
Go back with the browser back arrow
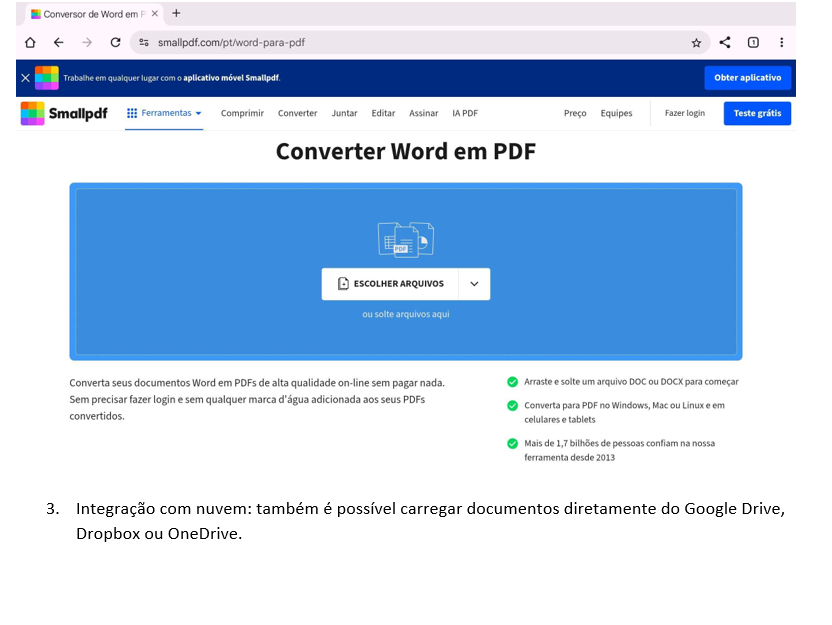[58, 43]
